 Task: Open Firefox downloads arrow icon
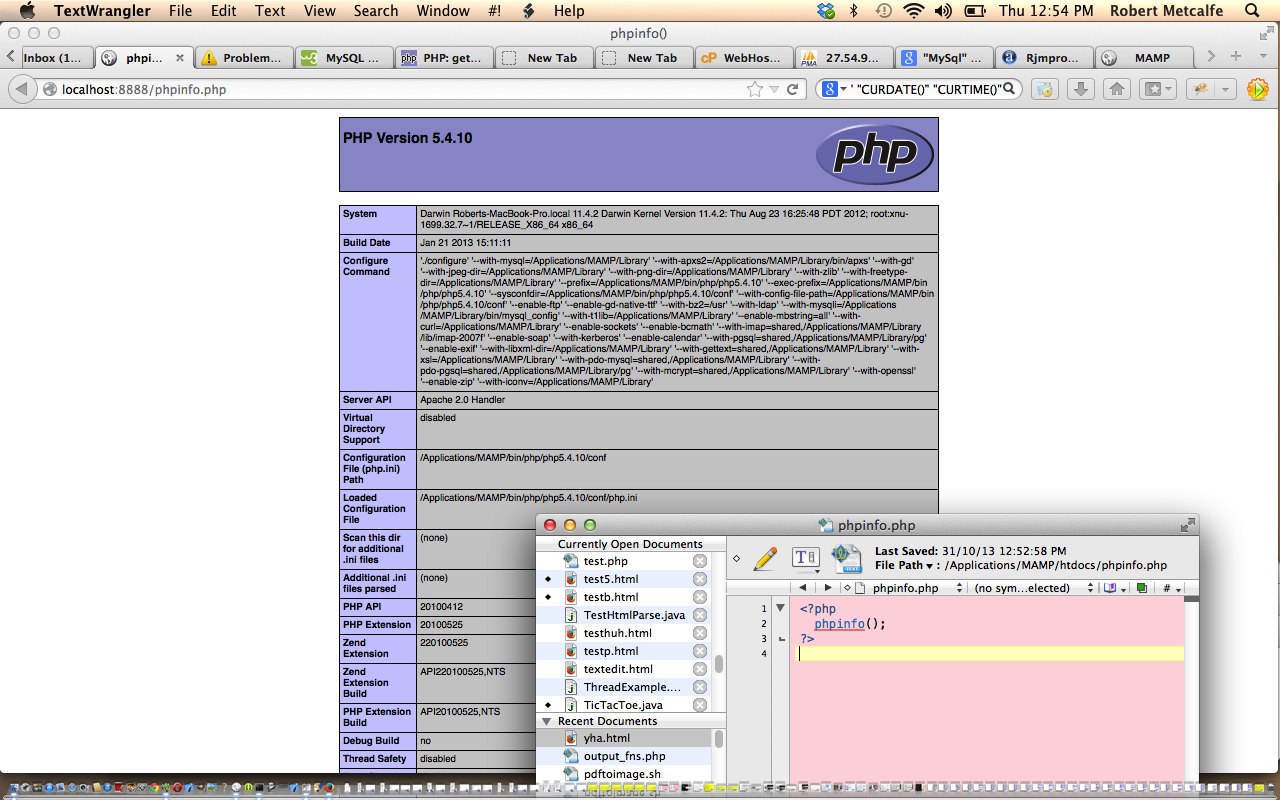pyautogui.click(x=1080, y=89)
